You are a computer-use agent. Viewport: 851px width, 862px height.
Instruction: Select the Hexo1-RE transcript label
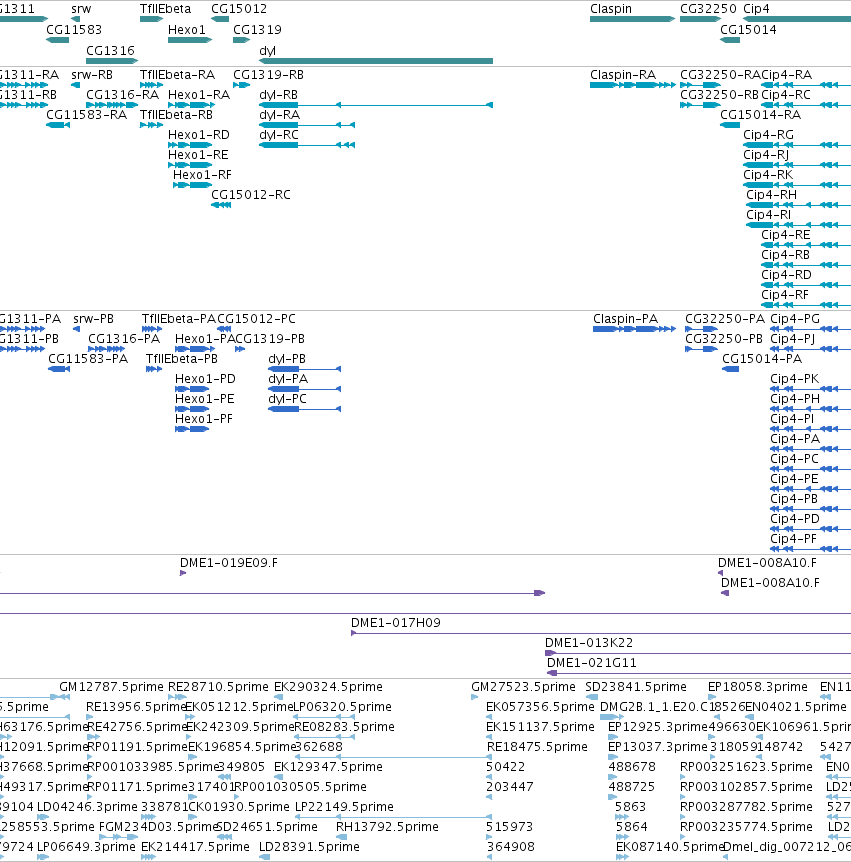point(198,154)
